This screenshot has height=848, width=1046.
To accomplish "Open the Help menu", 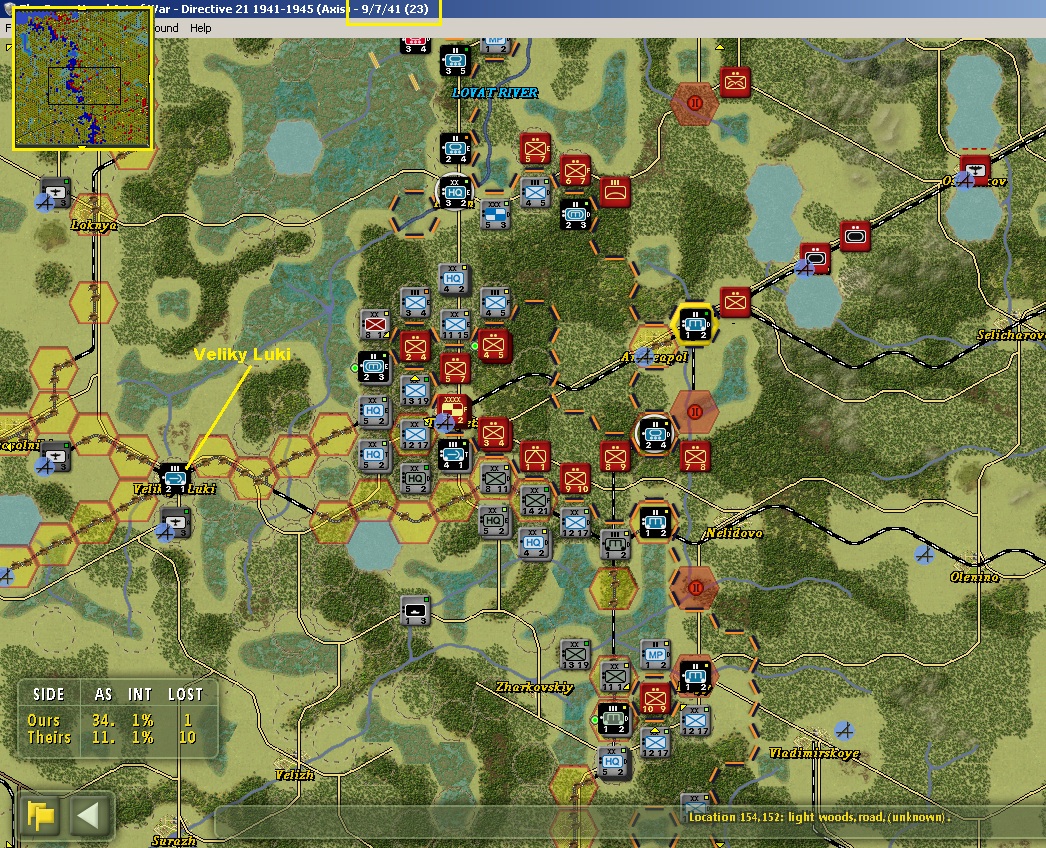I will pos(200,28).
